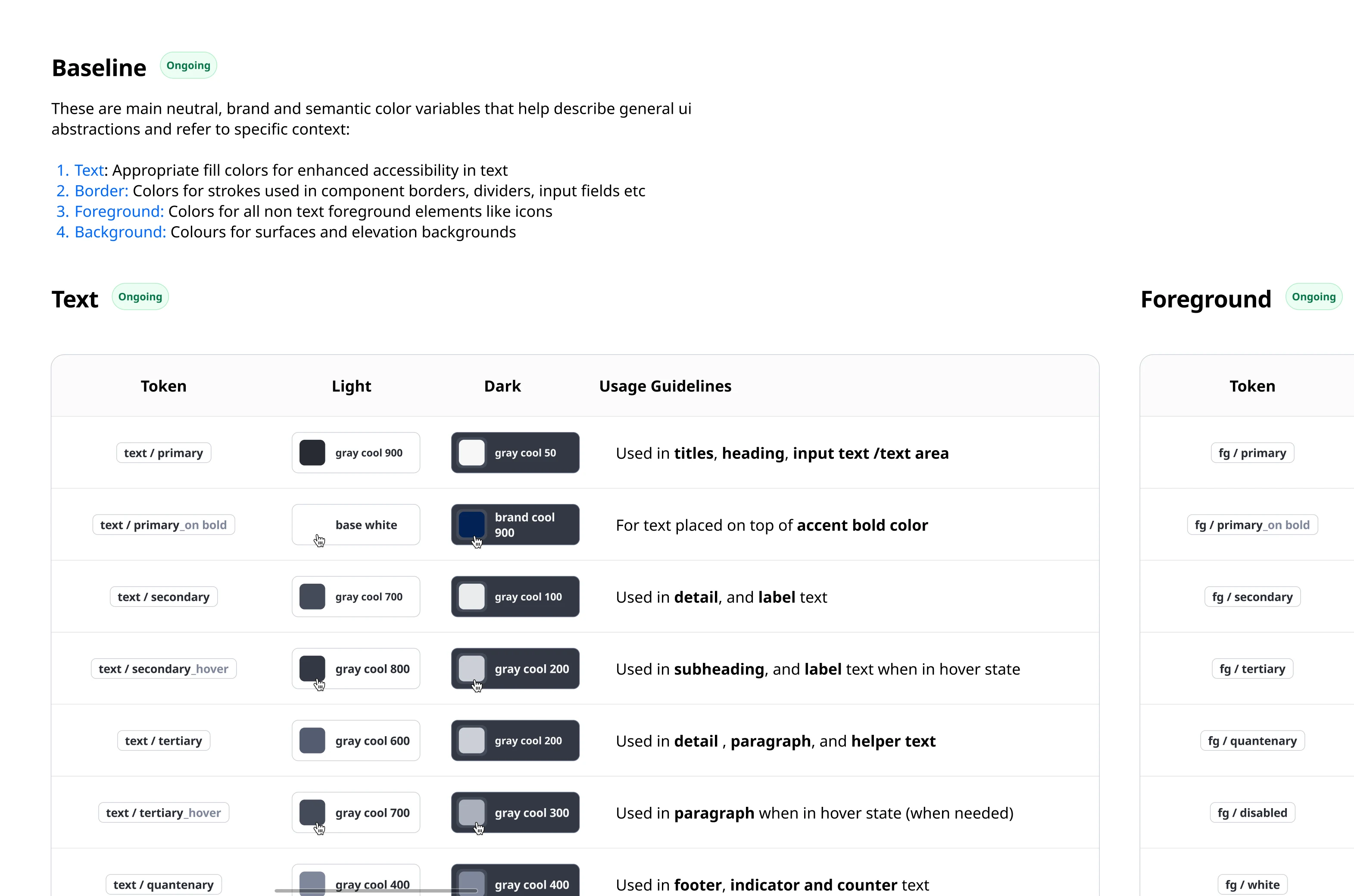Image resolution: width=1354 pixels, height=896 pixels.
Task: Open the Text link in the list
Action: (x=89, y=170)
